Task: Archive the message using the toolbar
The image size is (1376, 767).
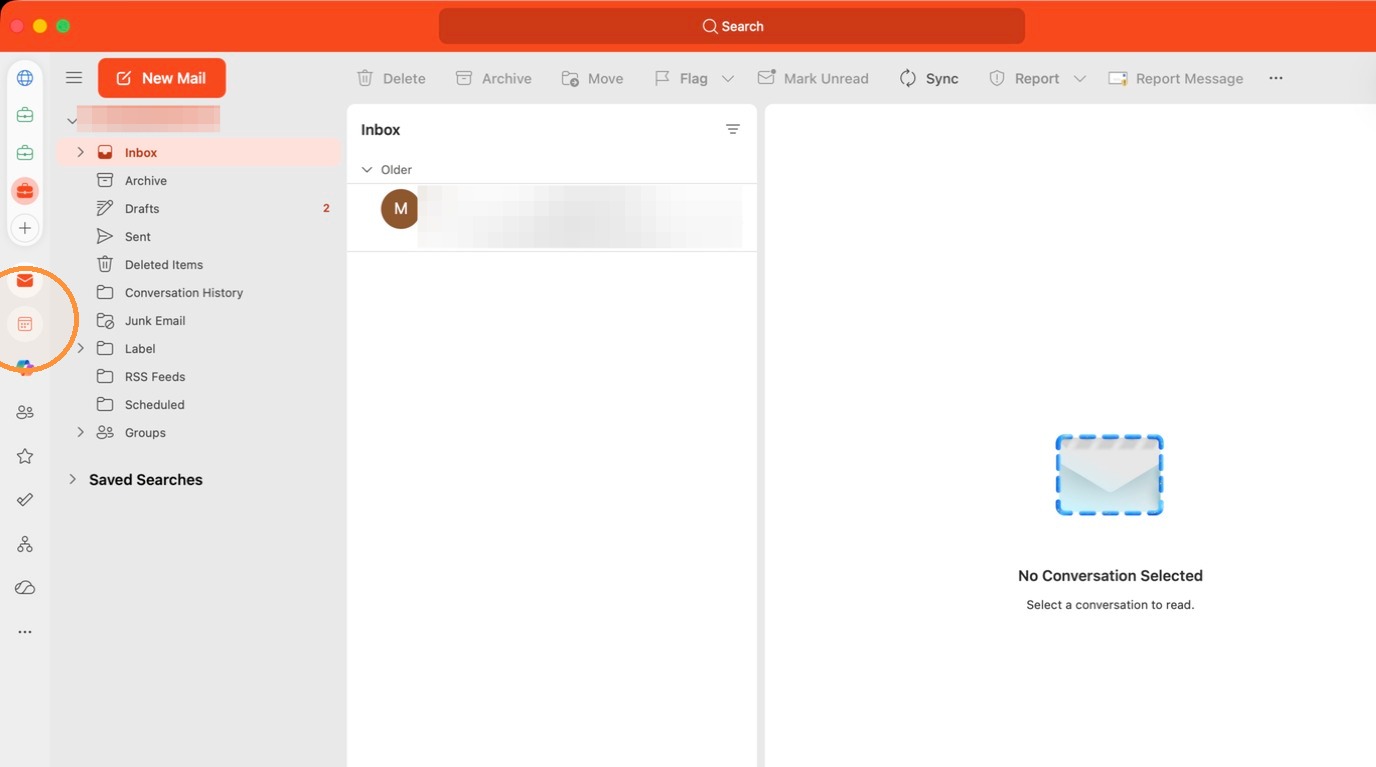Action: [x=494, y=78]
